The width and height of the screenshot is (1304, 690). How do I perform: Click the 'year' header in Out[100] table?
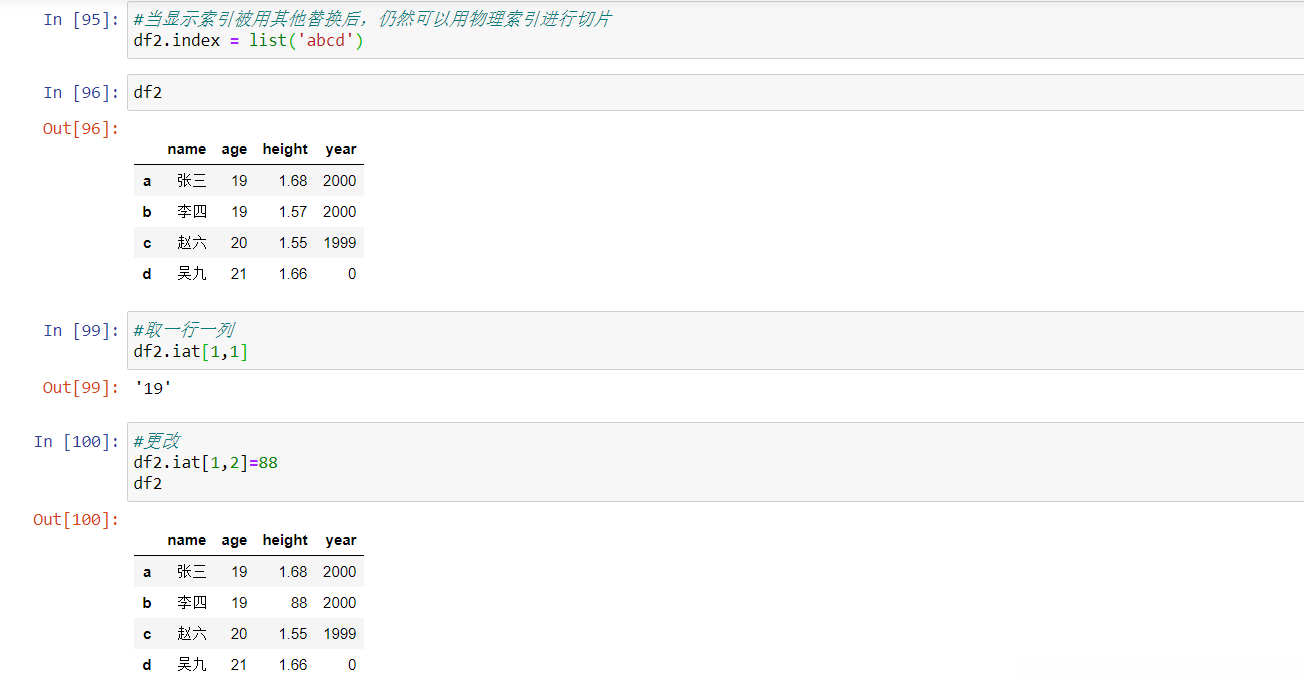pyautogui.click(x=341, y=540)
